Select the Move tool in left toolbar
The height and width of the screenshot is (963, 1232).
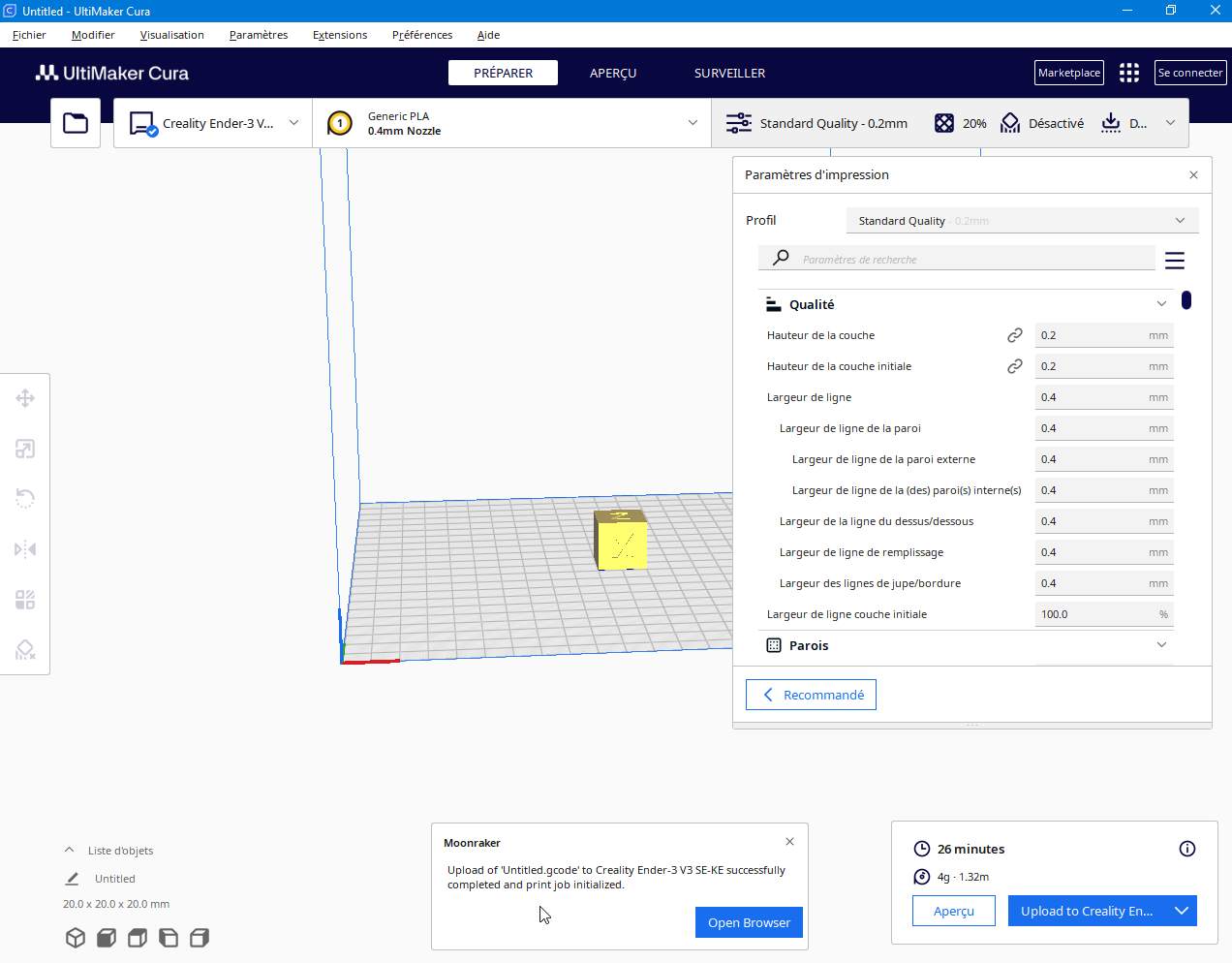click(25, 398)
